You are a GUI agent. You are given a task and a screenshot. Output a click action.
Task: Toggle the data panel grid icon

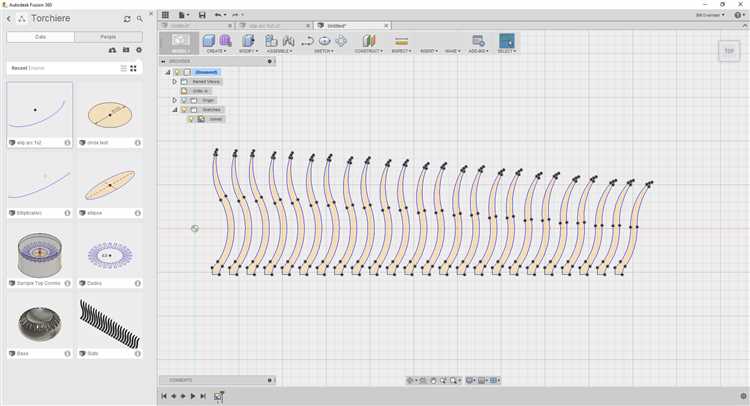pos(165,15)
